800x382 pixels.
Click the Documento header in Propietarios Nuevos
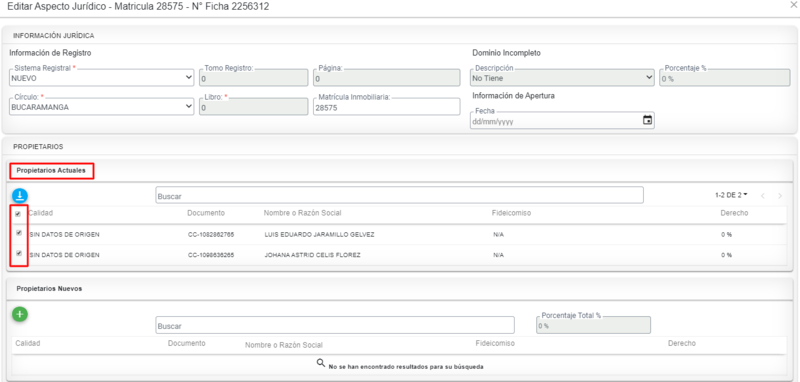pos(187,343)
